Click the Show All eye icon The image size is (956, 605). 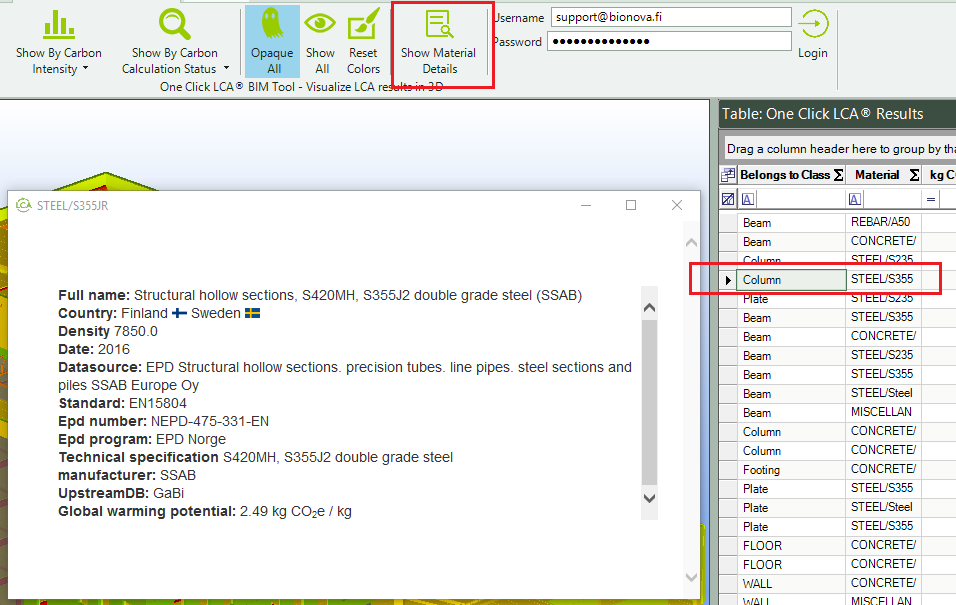click(x=320, y=24)
